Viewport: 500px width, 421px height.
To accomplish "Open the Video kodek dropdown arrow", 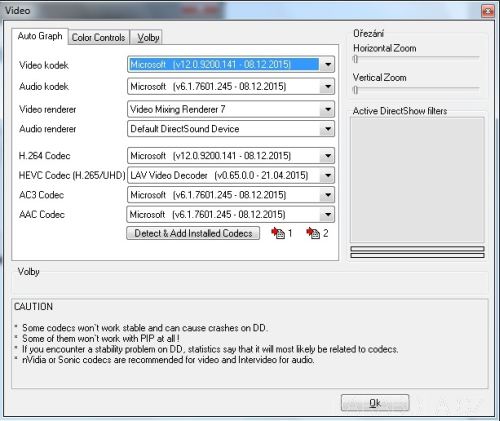I will coord(327,64).
